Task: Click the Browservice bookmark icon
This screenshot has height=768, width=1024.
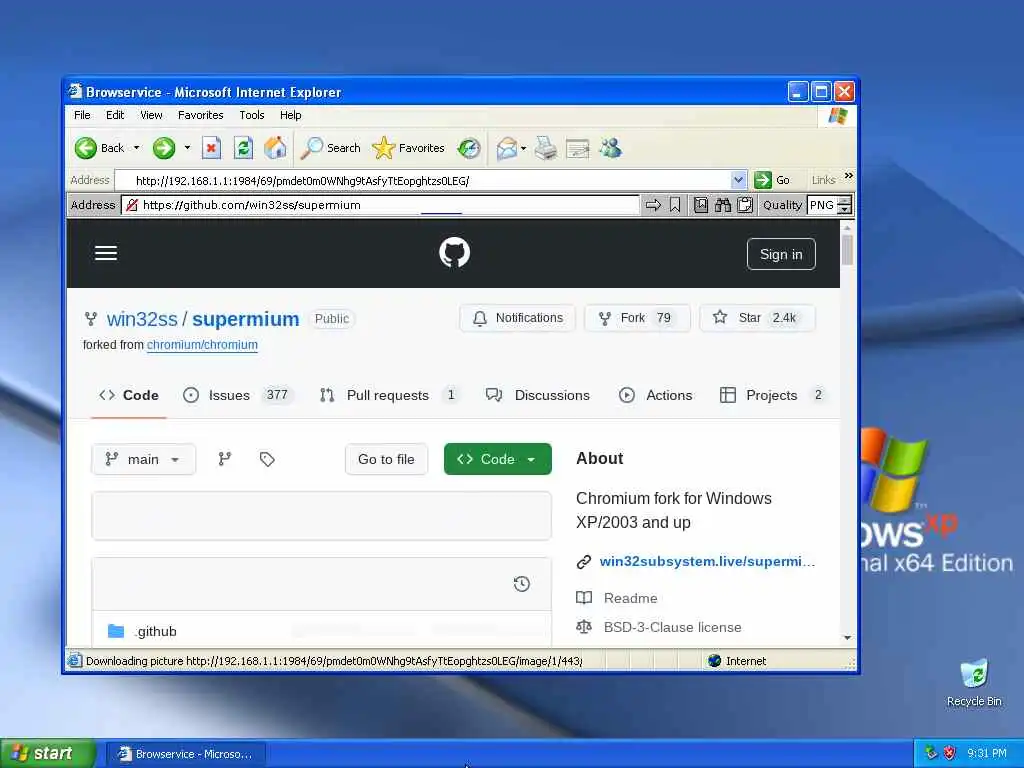Action: coord(675,205)
